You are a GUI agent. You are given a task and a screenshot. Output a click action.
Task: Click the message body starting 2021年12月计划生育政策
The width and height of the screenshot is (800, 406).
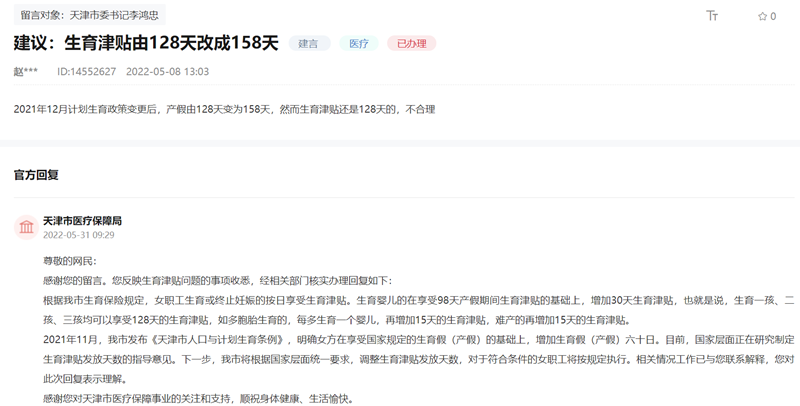click(x=224, y=109)
